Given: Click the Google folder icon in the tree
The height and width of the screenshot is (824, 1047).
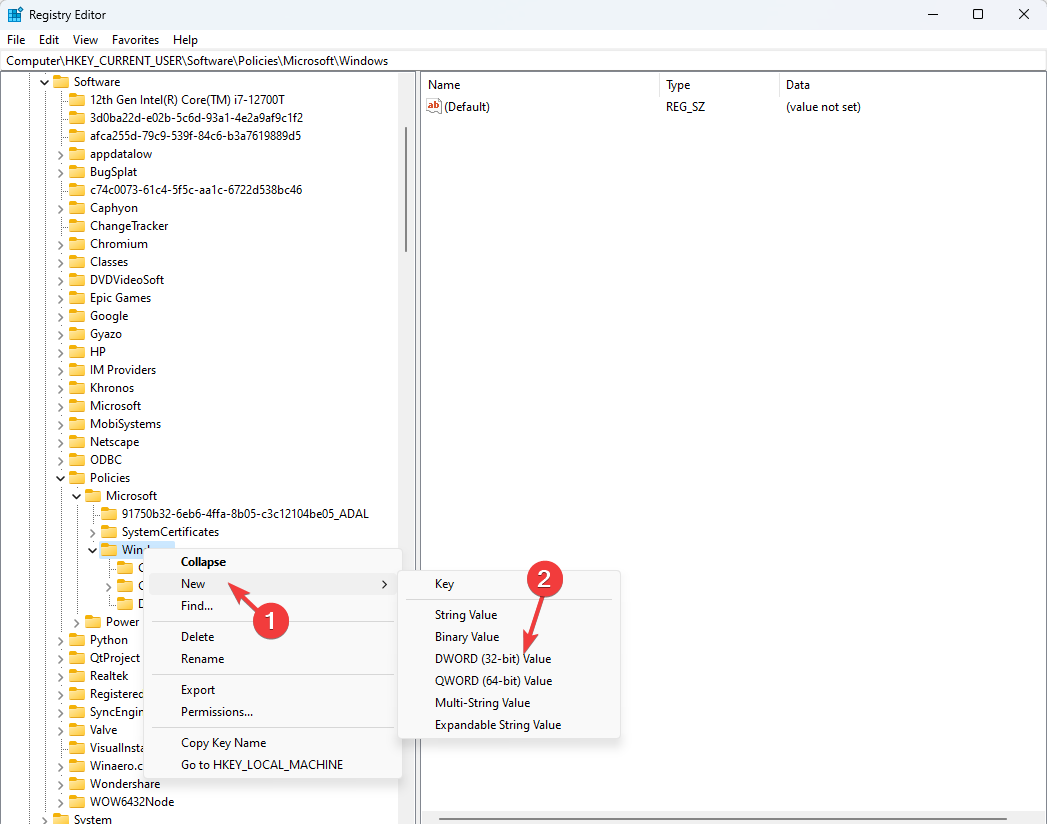Looking at the screenshot, I should 77,315.
